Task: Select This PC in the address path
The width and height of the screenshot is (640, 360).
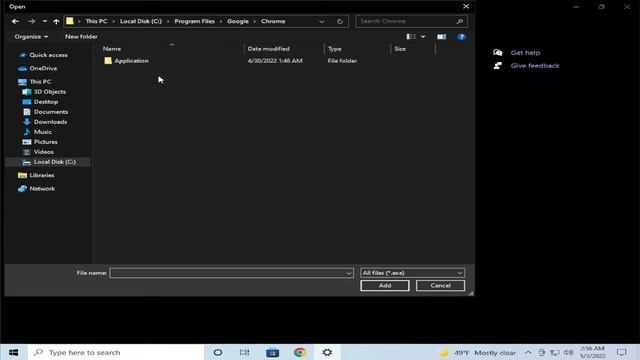Action: (96, 21)
